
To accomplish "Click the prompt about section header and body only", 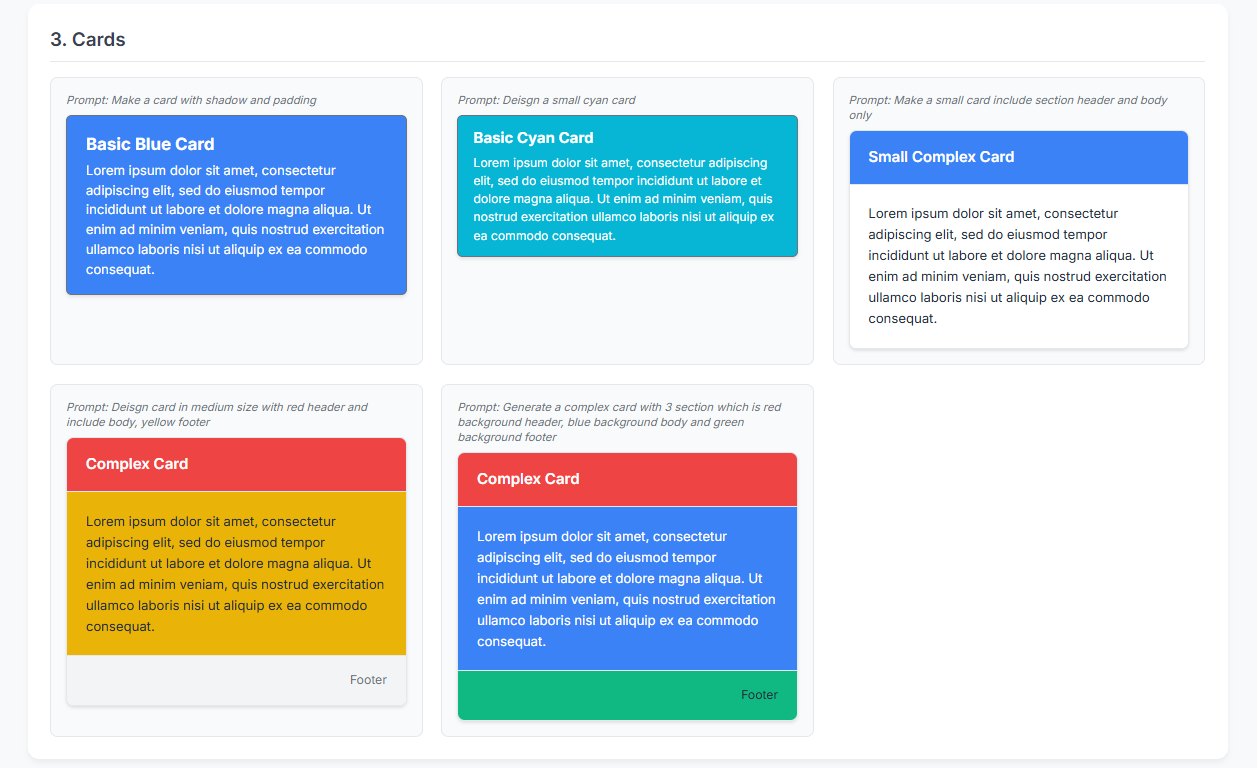I will click(x=1008, y=107).
